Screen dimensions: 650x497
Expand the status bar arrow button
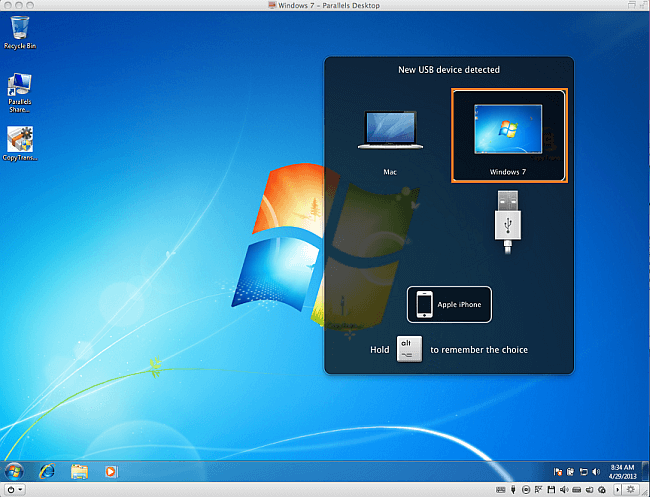coord(617,490)
